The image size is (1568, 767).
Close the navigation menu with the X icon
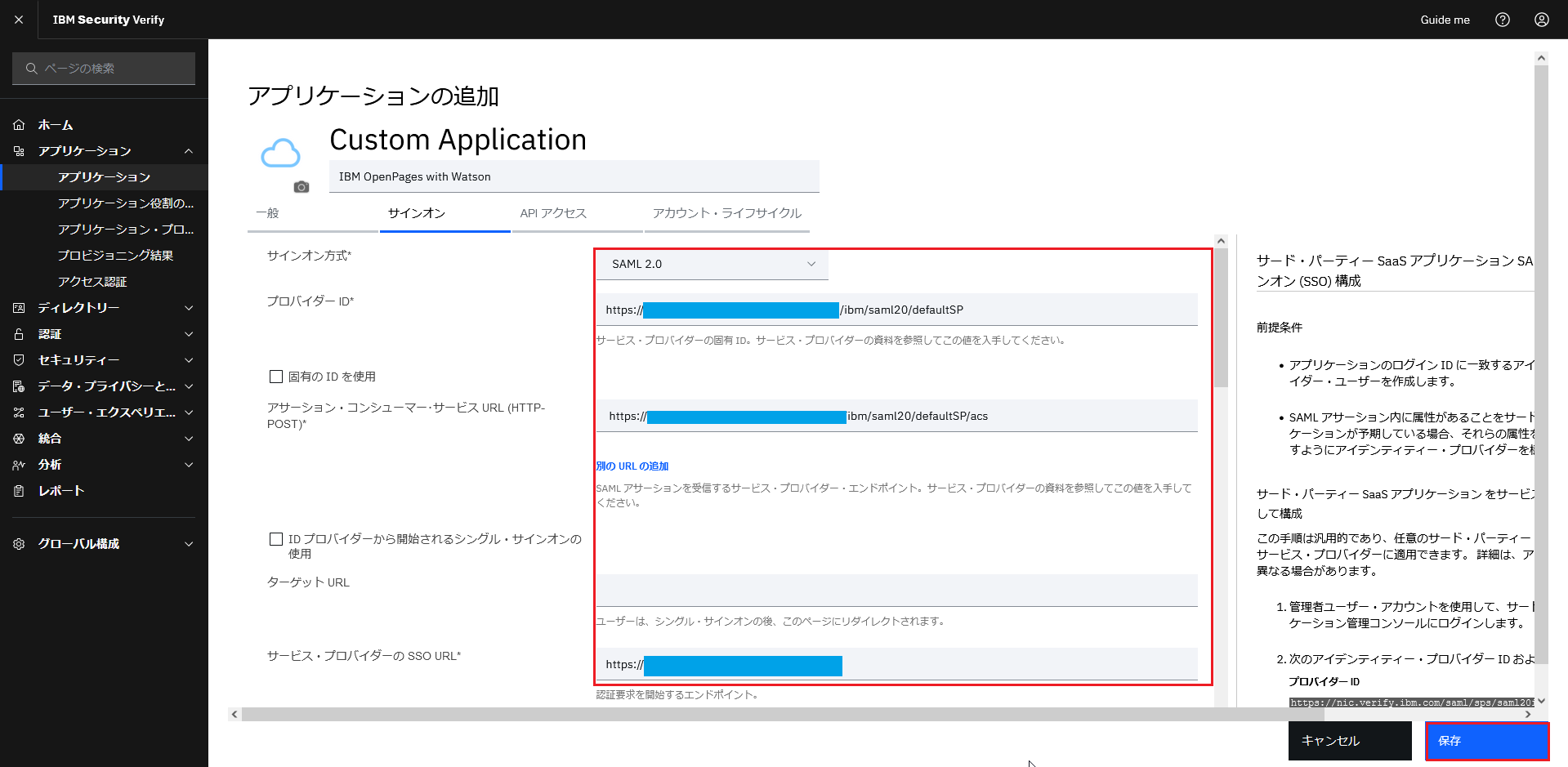19,20
